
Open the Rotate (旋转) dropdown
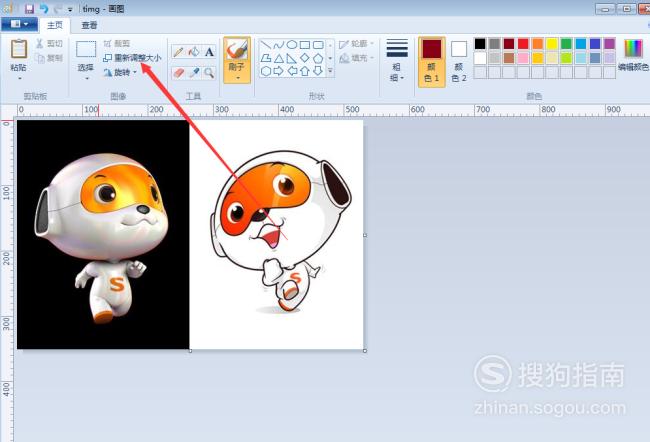[120, 73]
